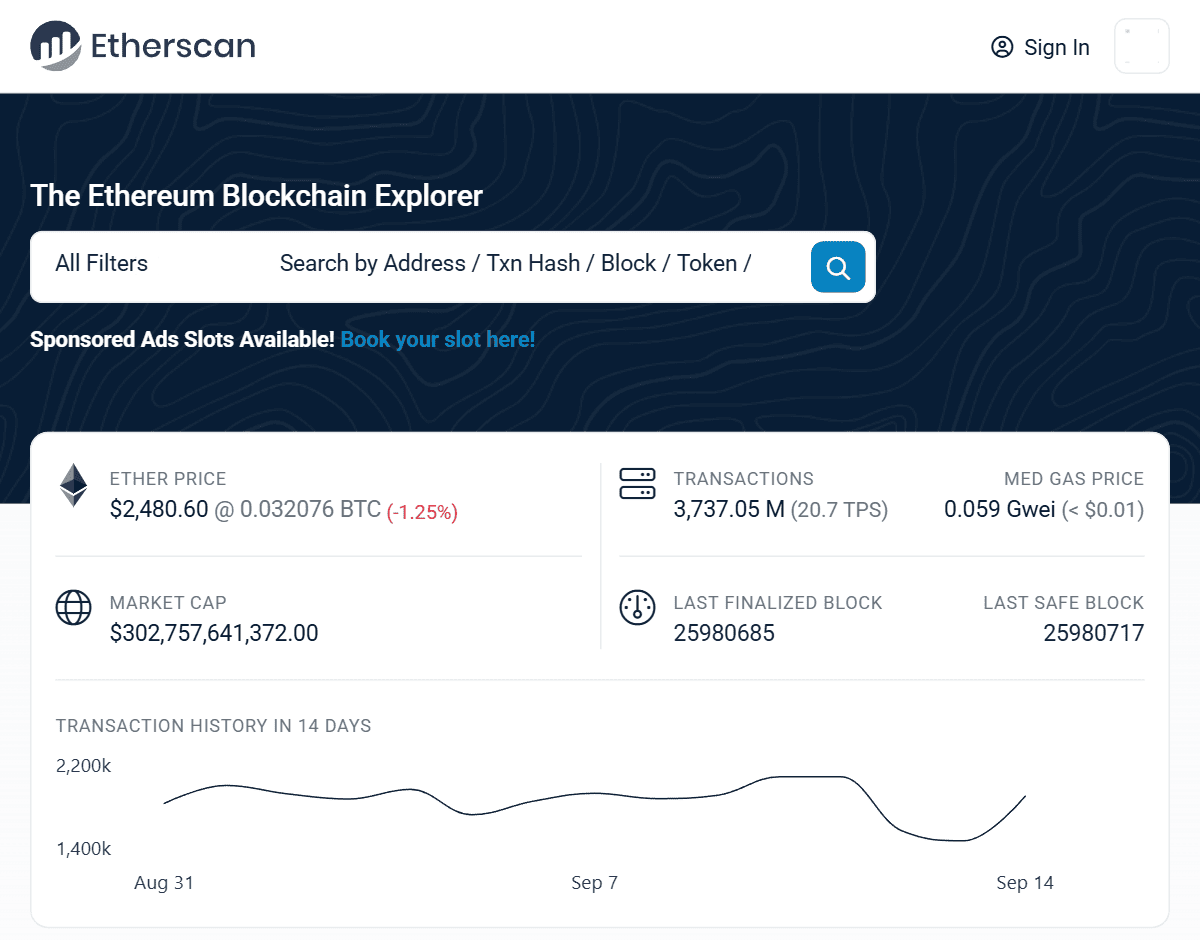Image resolution: width=1200 pixels, height=940 pixels.
Task: Click the $2,480.60 ether price value
Action: coord(159,510)
